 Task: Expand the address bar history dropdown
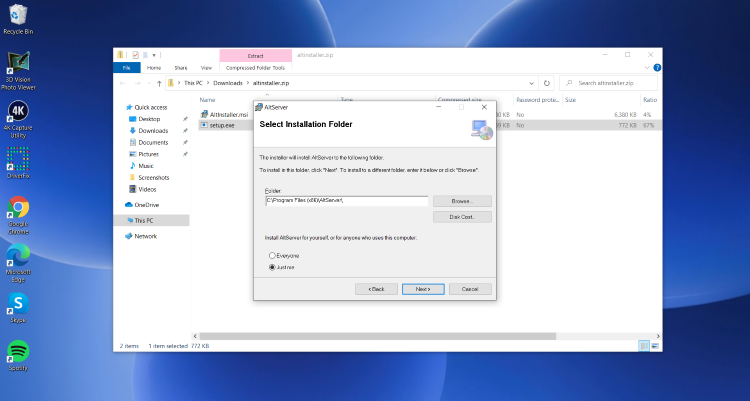coord(531,83)
